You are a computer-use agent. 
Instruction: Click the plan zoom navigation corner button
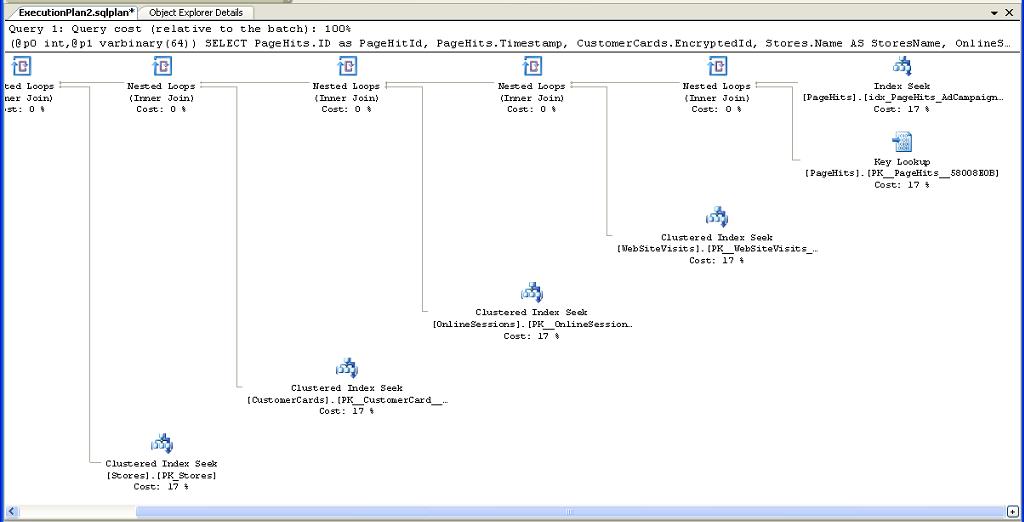(1013, 512)
